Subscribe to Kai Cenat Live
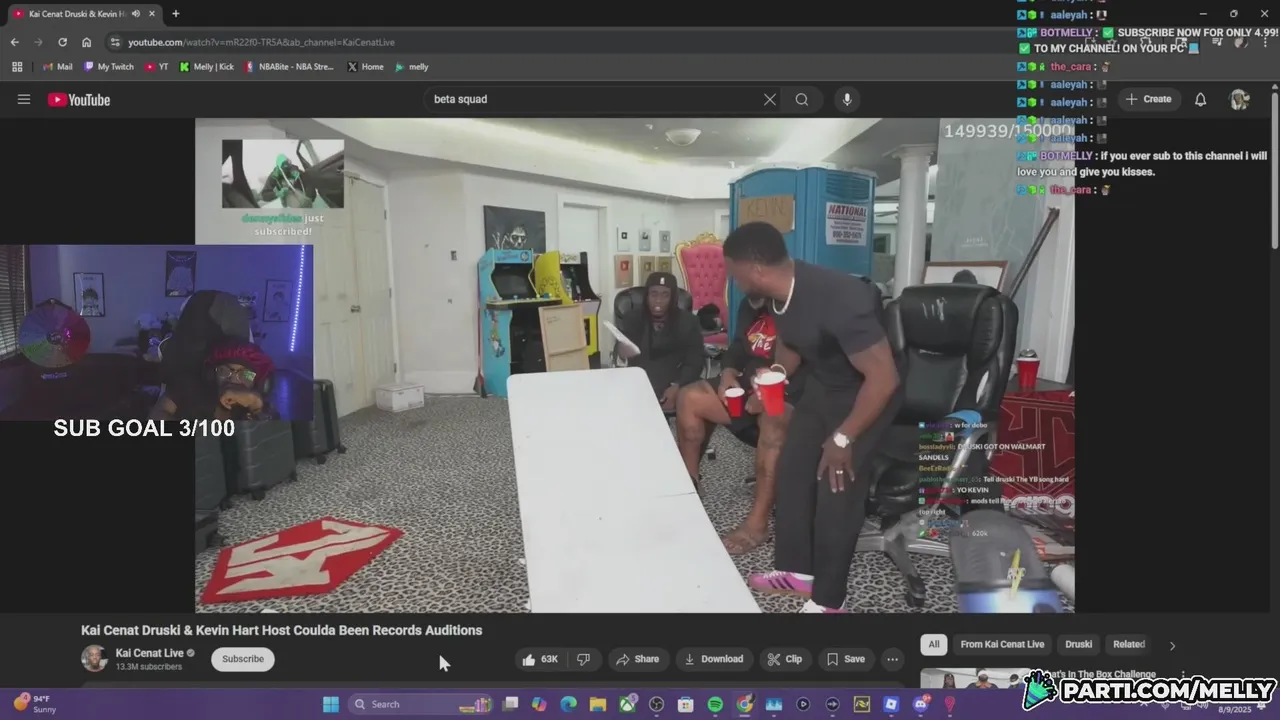Viewport: 1280px width, 720px height. tap(243, 659)
